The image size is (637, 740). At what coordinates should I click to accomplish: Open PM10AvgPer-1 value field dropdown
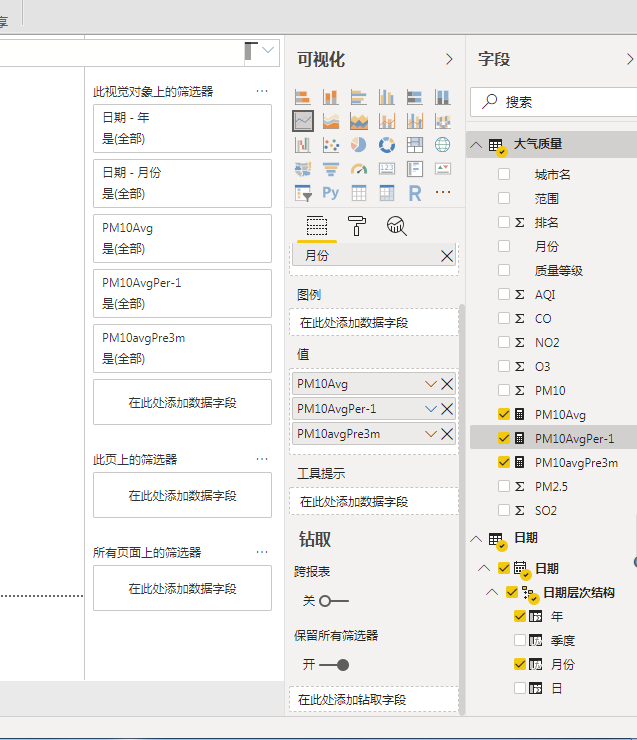(x=430, y=409)
